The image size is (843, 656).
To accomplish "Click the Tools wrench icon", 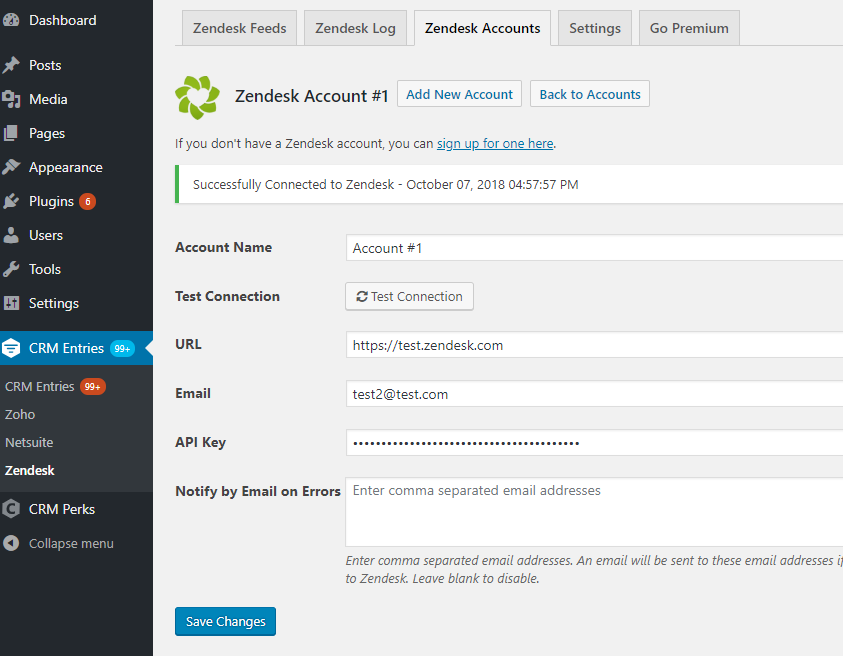I will point(11,269).
